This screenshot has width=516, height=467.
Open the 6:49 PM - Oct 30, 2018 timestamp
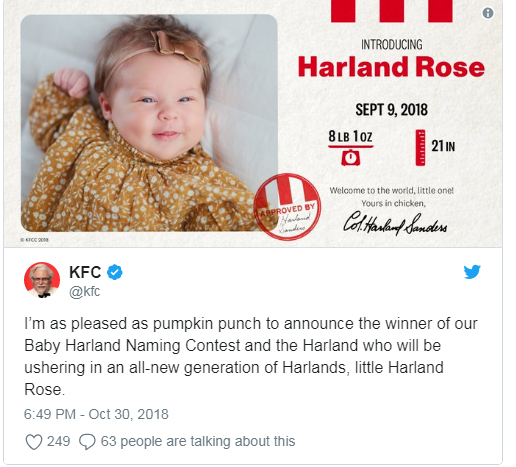[96, 414]
